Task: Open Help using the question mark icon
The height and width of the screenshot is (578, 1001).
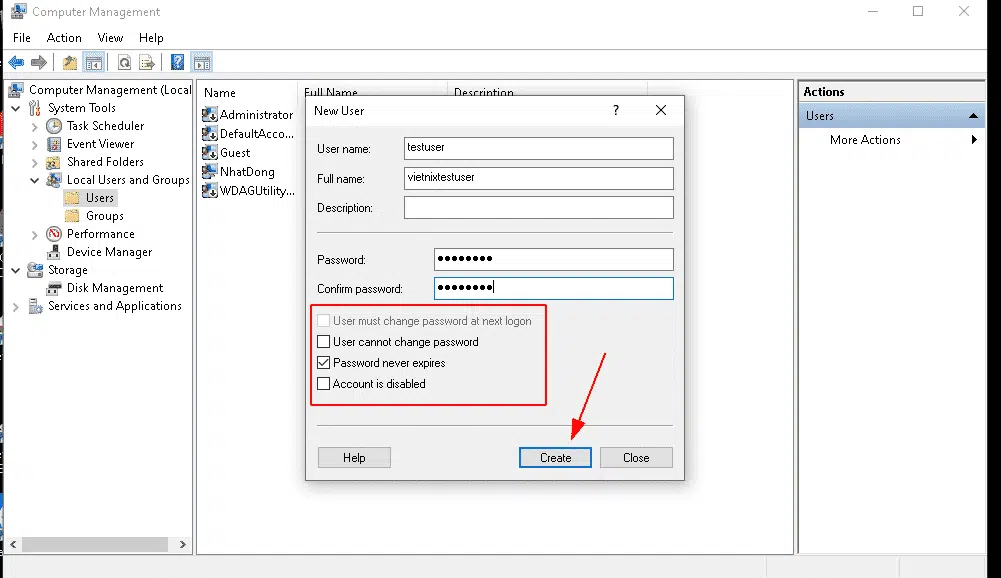Action: click(x=175, y=62)
